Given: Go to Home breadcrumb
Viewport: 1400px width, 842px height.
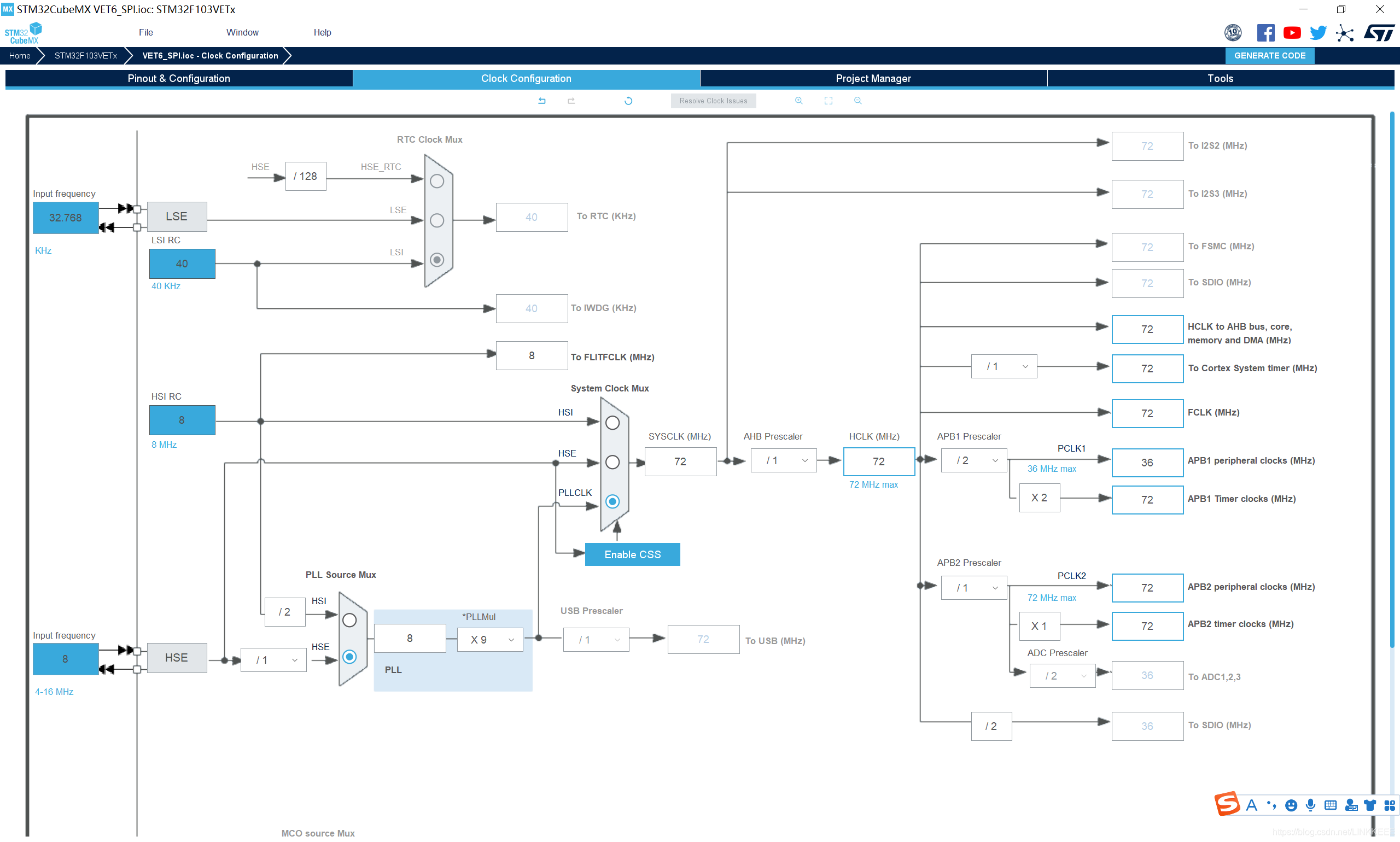Looking at the screenshot, I should tap(19, 56).
